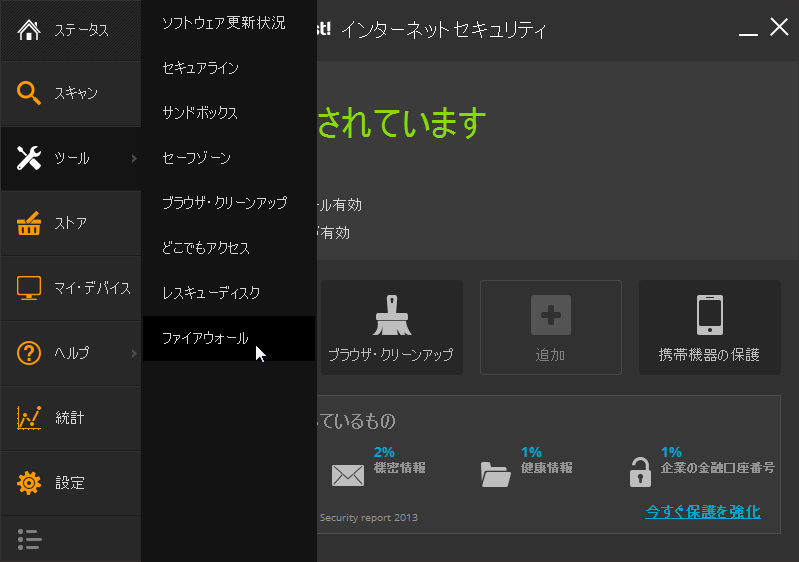Expand the ツール submenu arrow
The width and height of the screenshot is (799, 562).
point(133,158)
